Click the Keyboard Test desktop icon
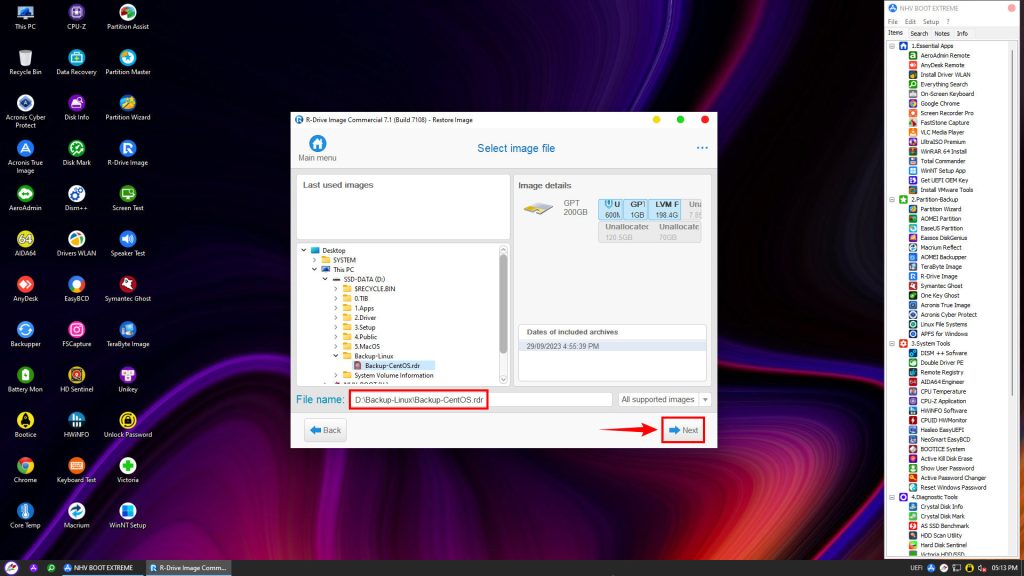 [x=76, y=470]
